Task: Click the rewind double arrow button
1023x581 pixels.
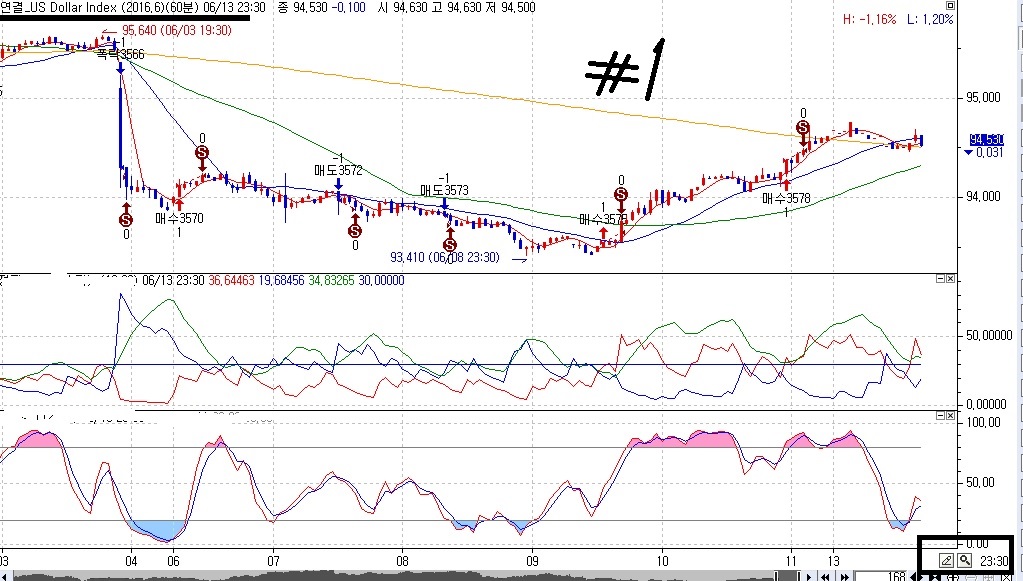Action: pyautogui.click(x=825, y=576)
